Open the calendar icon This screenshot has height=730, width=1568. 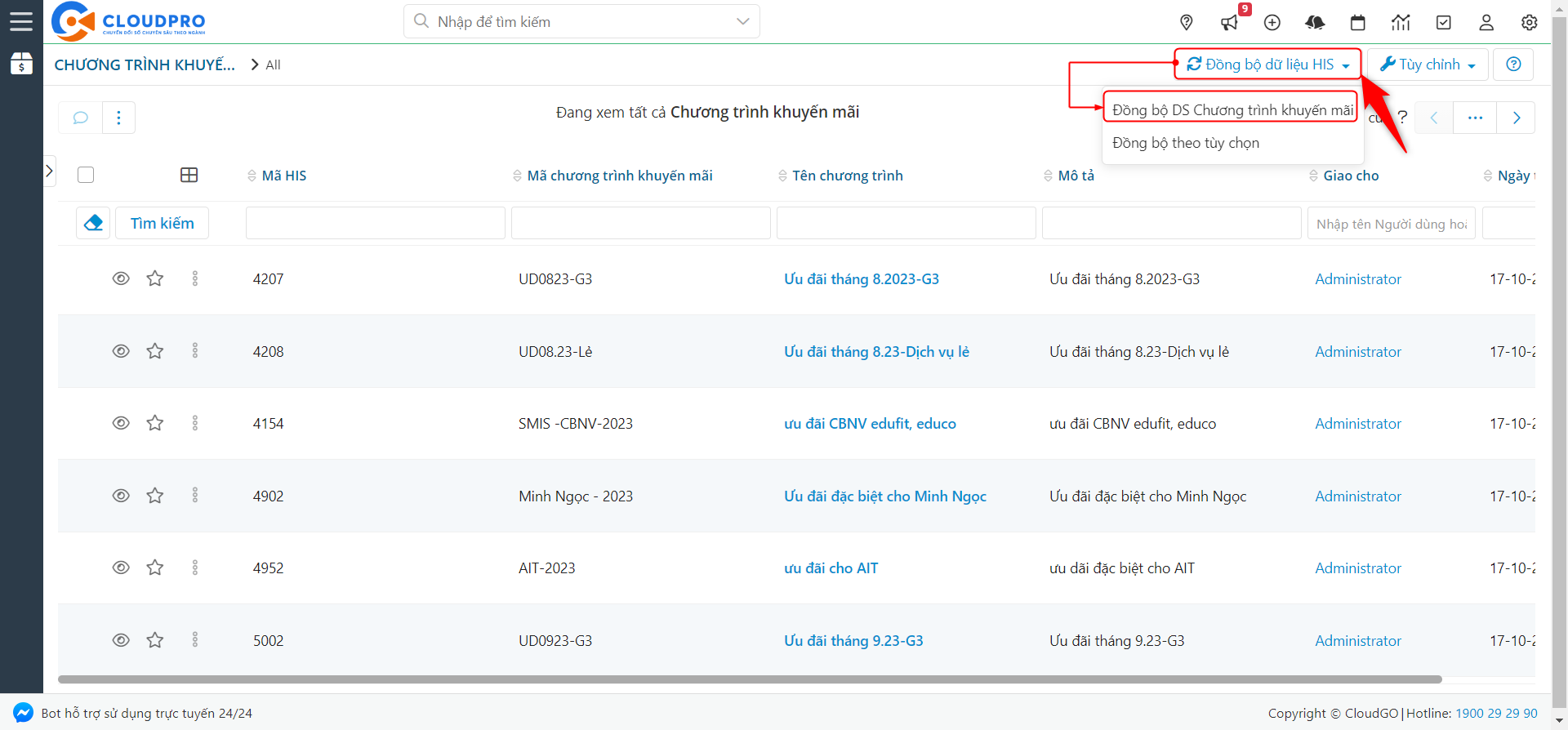(1358, 23)
